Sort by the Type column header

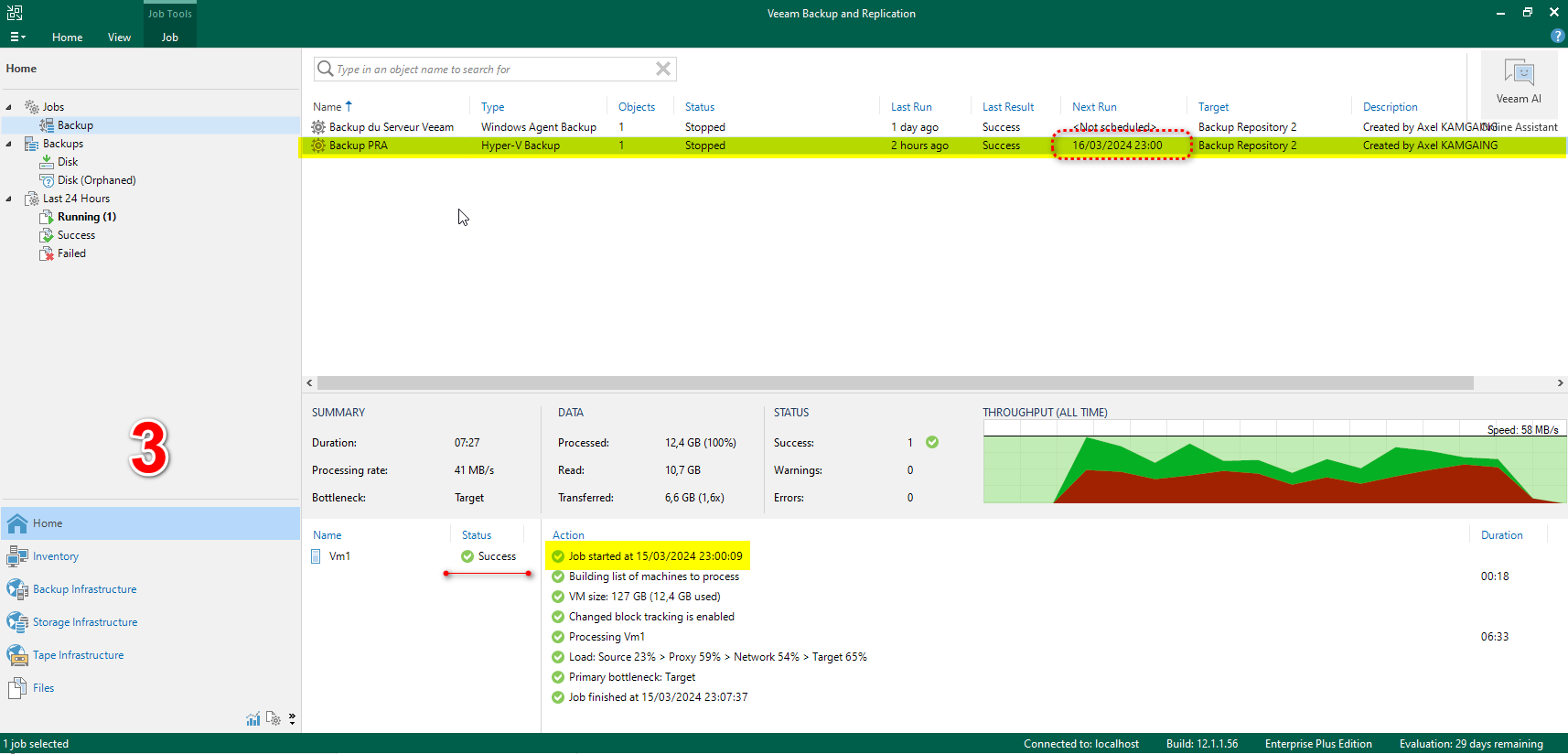click(x=493, y=107)
